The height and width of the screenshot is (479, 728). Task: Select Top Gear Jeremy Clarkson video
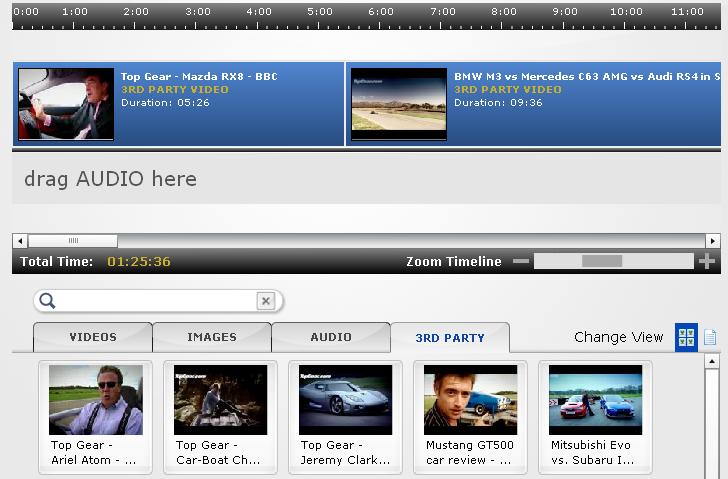pos(345,417)
